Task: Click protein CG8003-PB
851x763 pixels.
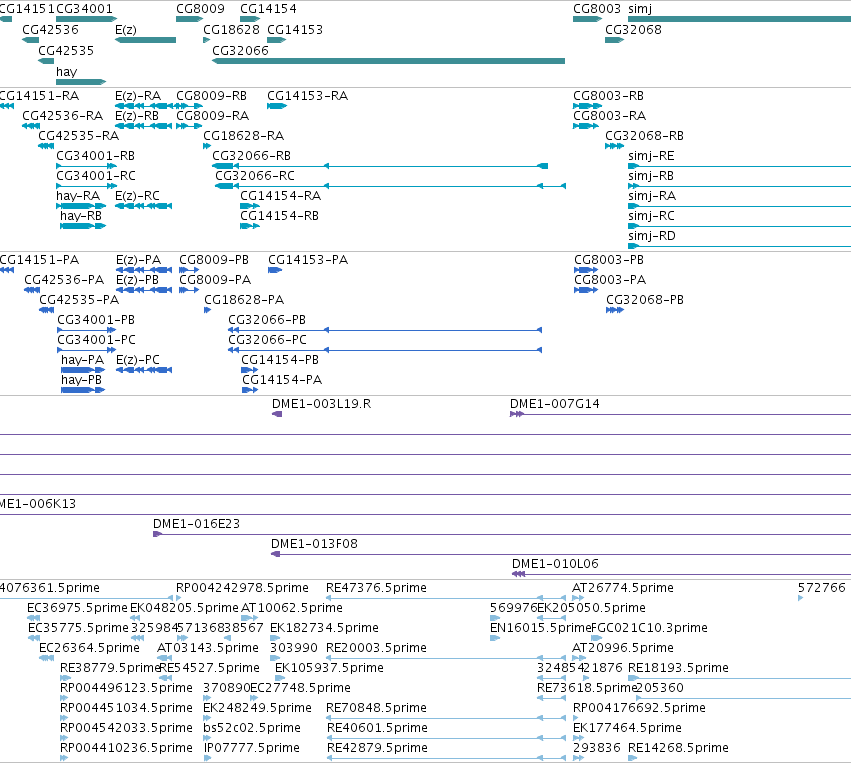Action: 609,260
